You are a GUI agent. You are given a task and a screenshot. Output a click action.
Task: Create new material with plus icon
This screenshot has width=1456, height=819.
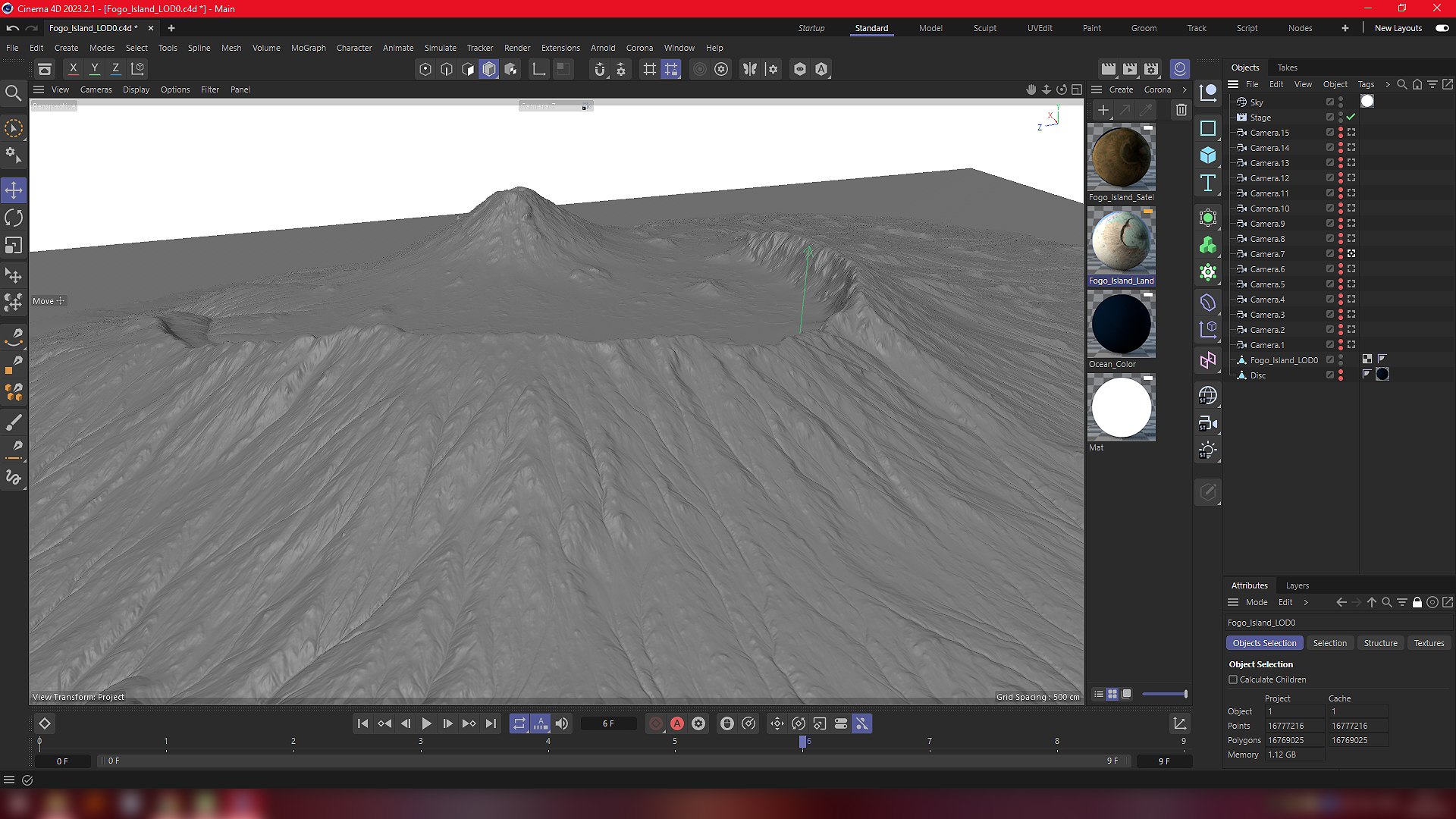[1103, 110]
